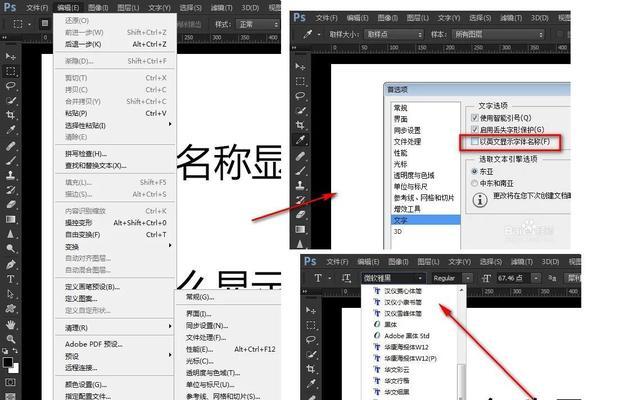Open font family dropdown 微软雅黑
The height and width of the screenshot is (400, 624).
pos(393,278)
